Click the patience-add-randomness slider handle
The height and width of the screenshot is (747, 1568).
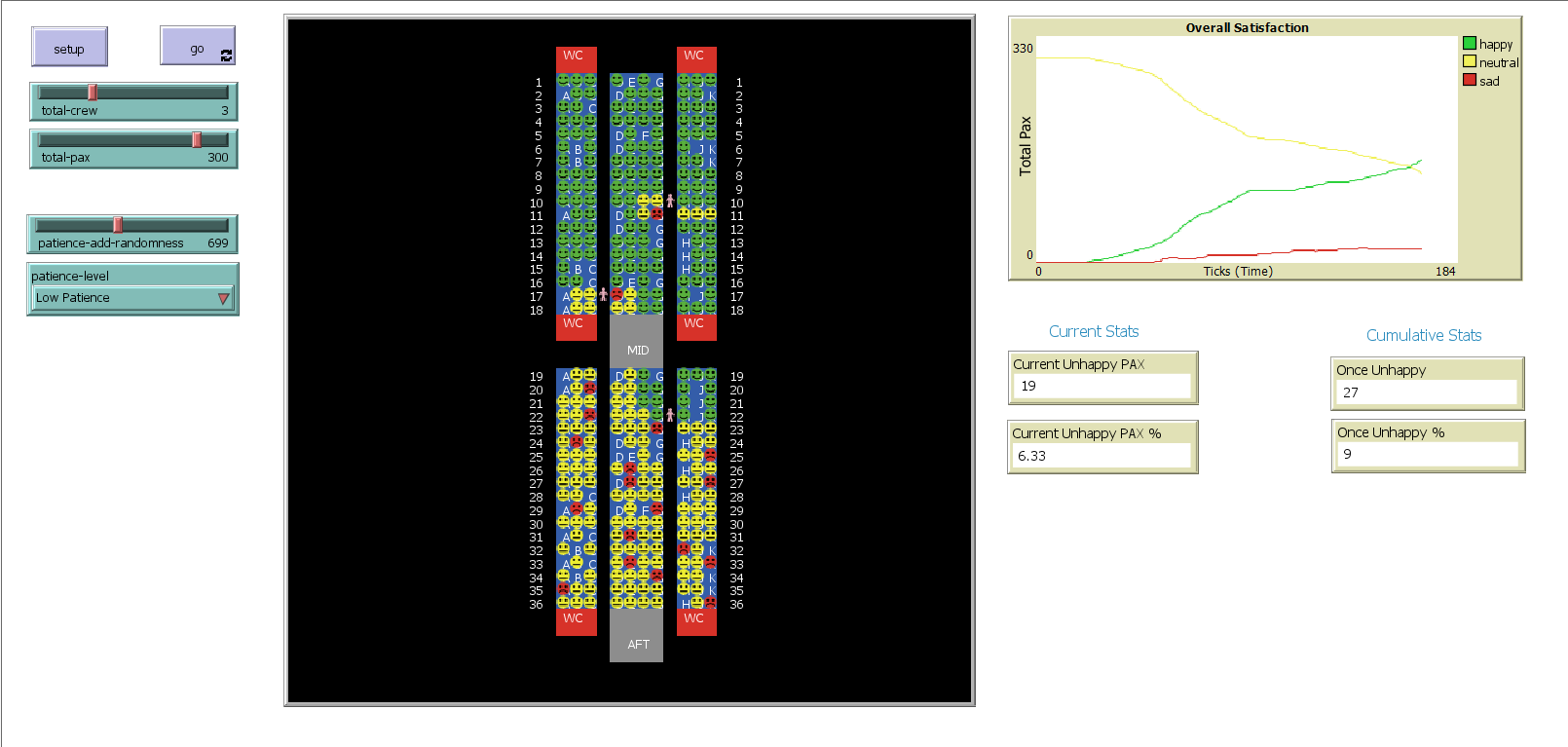tap(118, 225)
